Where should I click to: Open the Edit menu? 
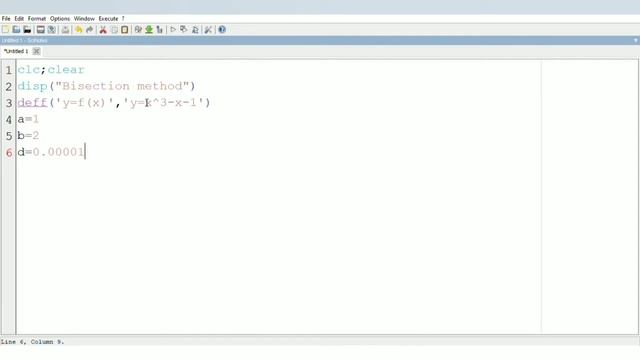(x=19, y=19)
